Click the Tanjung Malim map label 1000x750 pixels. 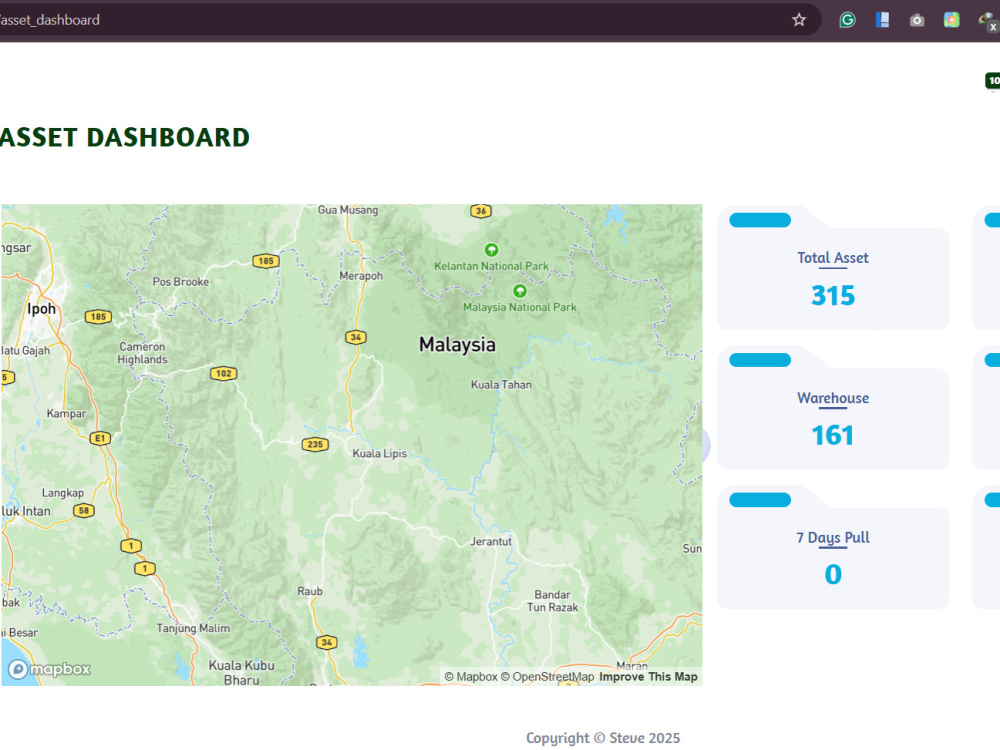[x=193, y=628]
